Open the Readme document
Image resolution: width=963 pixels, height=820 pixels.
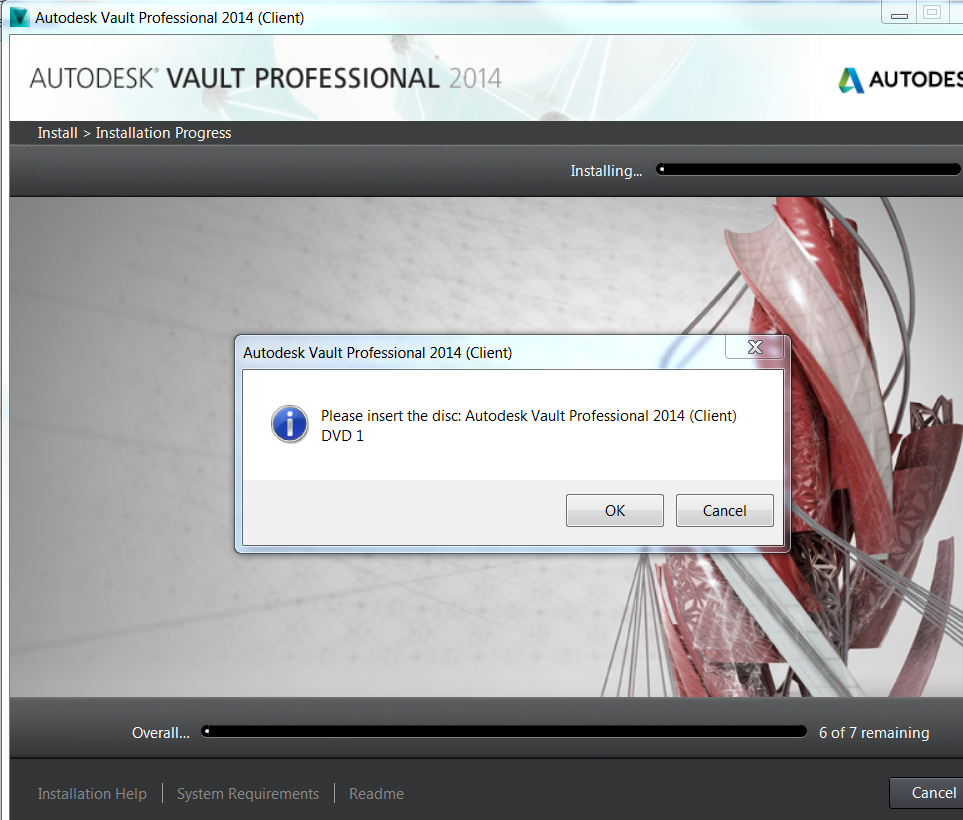pos(376,793)
